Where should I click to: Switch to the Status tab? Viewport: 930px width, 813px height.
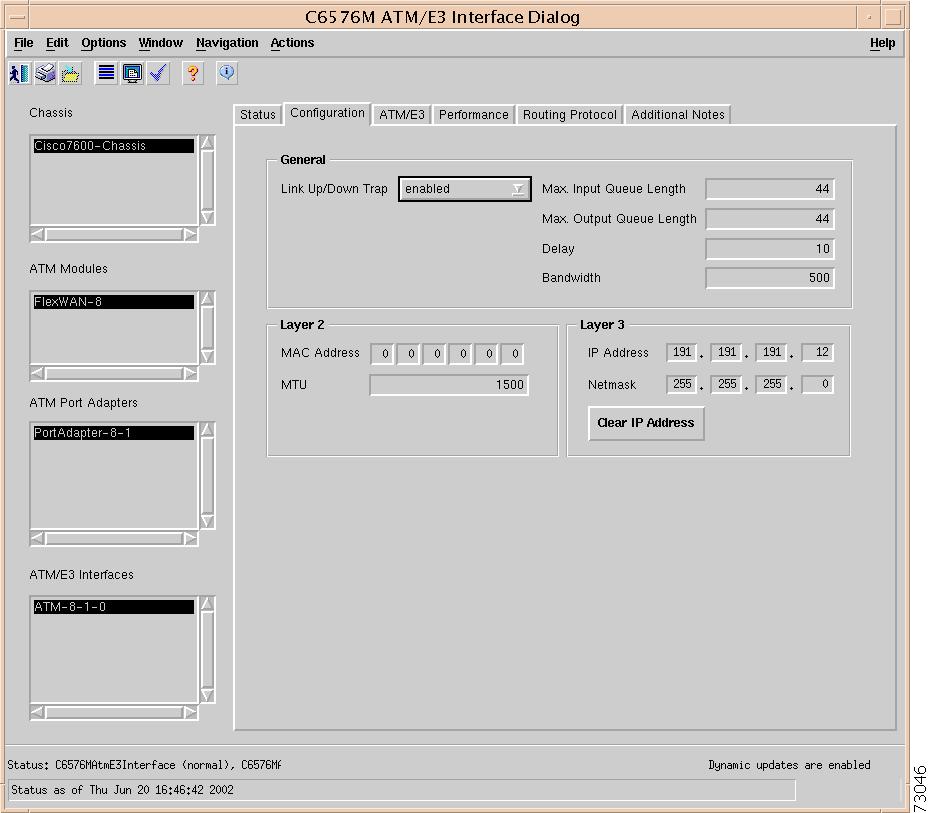tap(257, 114)
